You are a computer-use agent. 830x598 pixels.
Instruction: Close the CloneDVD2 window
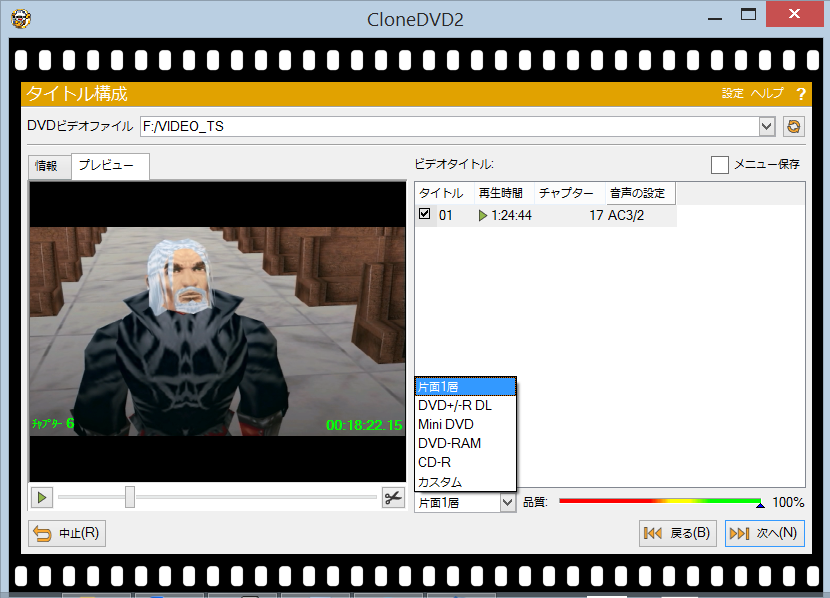[795, 14]
